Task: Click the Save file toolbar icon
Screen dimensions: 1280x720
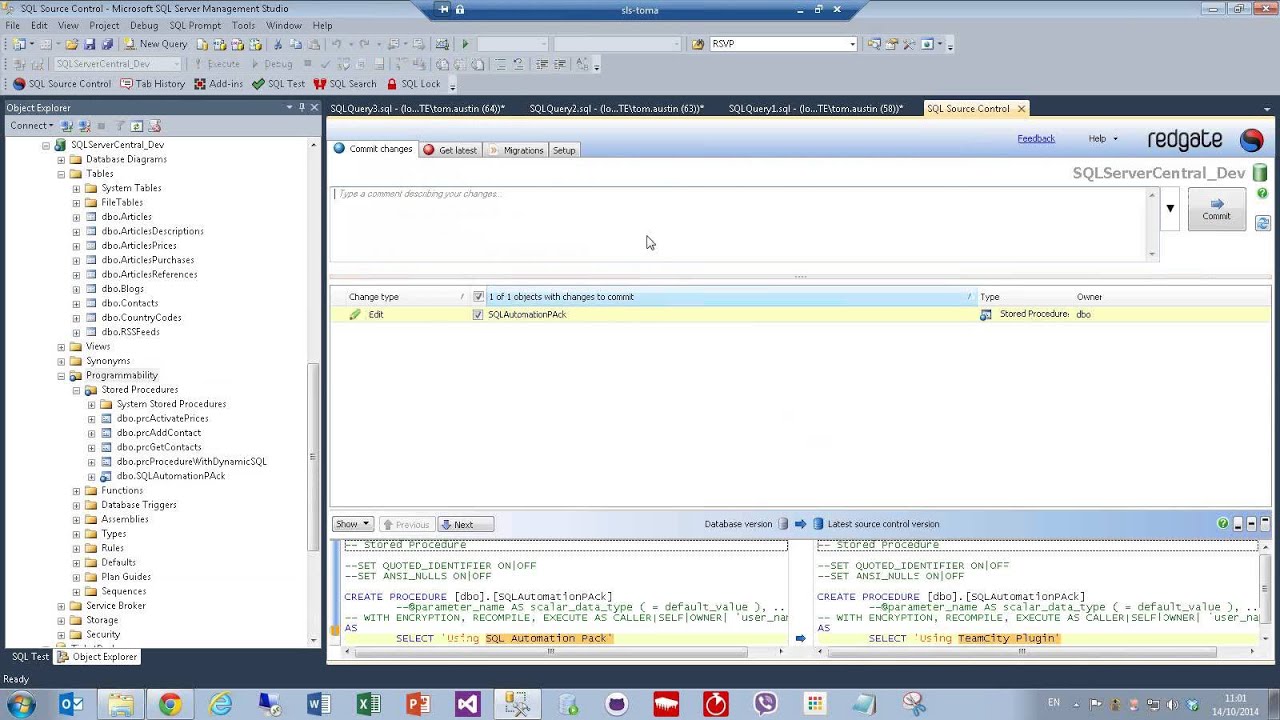Action: [89, 44]
